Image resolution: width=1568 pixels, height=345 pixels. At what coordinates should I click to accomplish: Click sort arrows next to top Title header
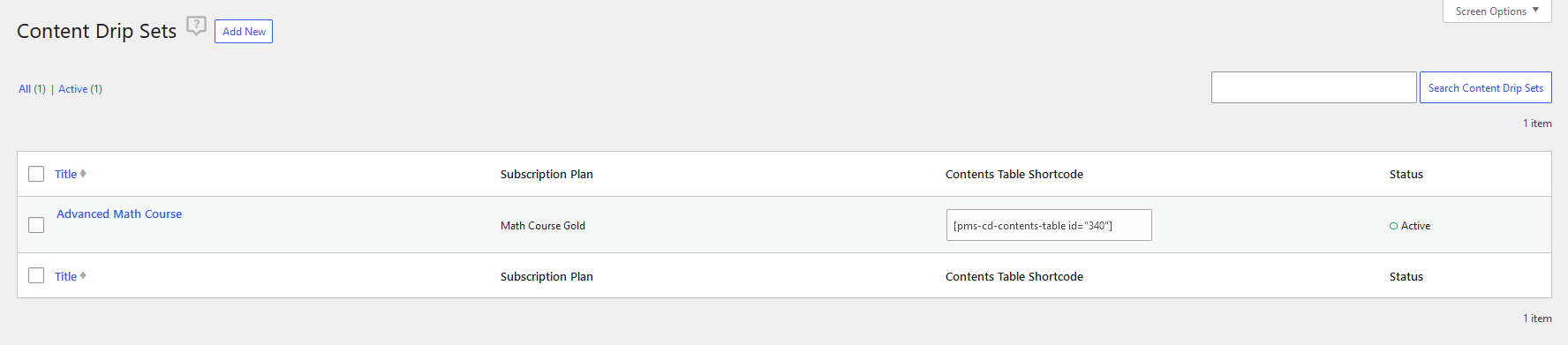[83, 174]
